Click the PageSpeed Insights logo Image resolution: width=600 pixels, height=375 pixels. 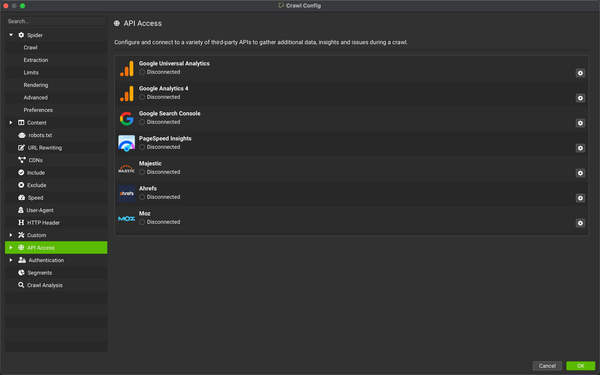click(127, 143)
